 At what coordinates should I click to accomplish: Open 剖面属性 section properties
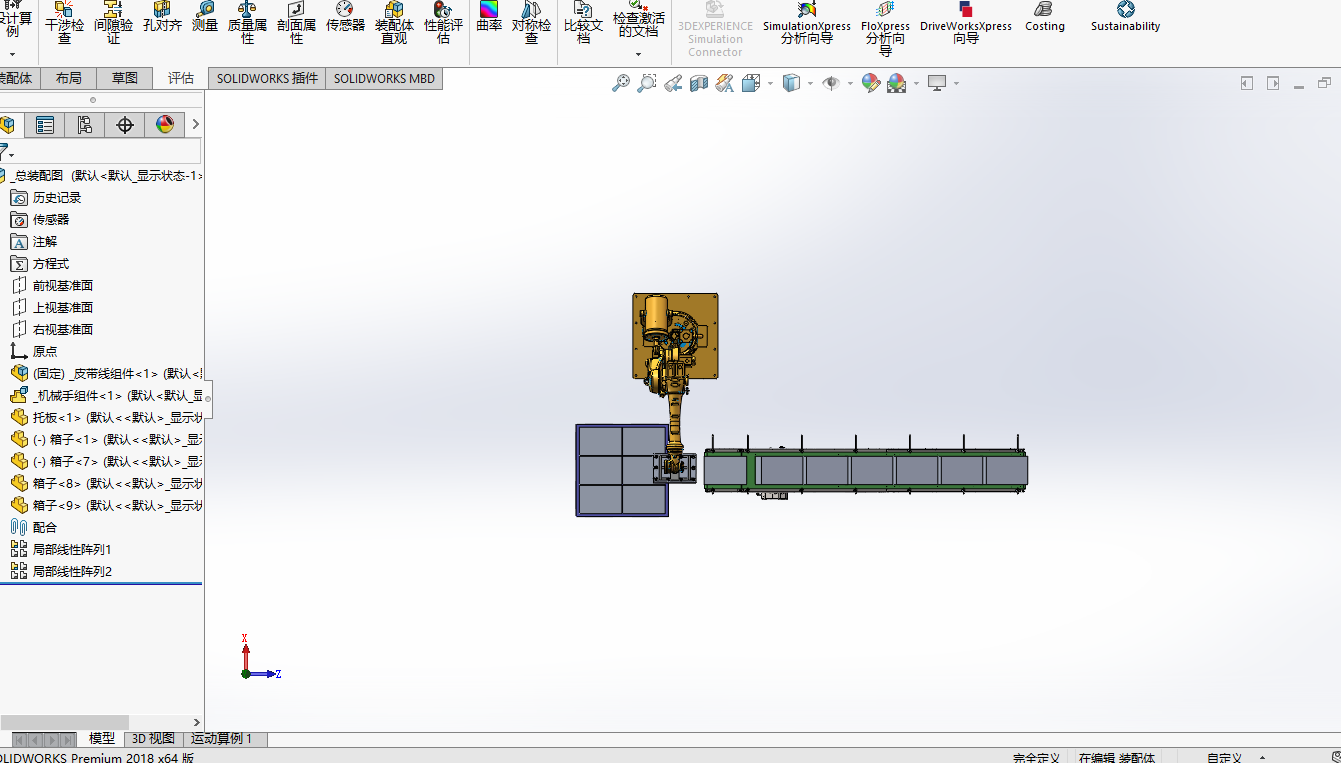296,22
